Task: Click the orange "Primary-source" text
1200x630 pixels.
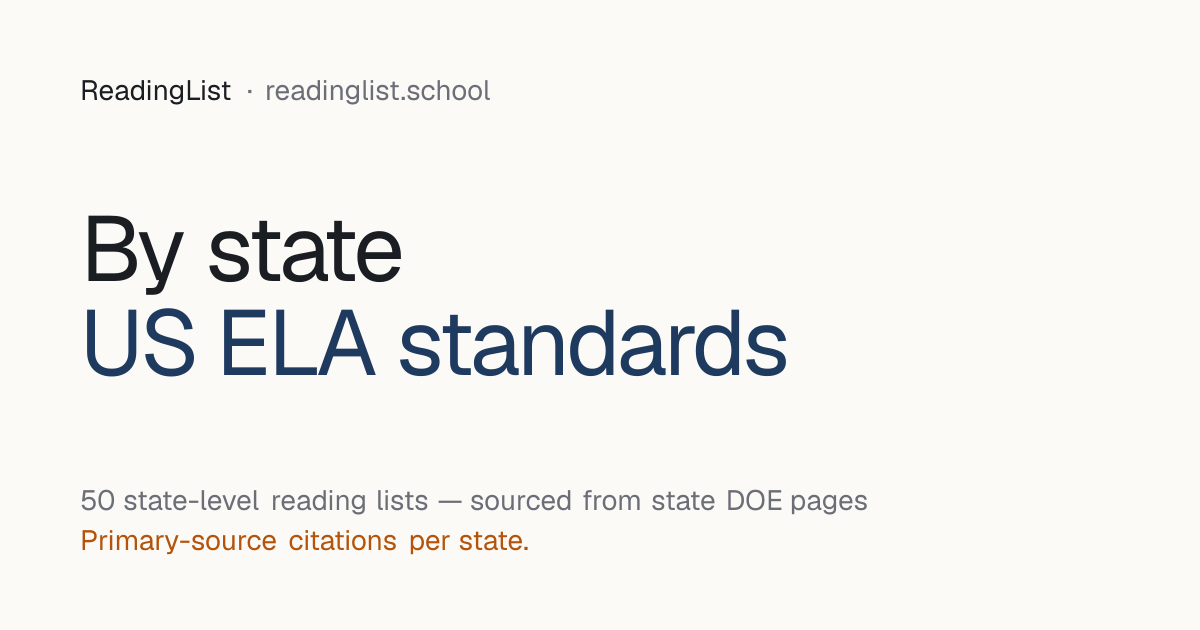Action: [179, 541]
